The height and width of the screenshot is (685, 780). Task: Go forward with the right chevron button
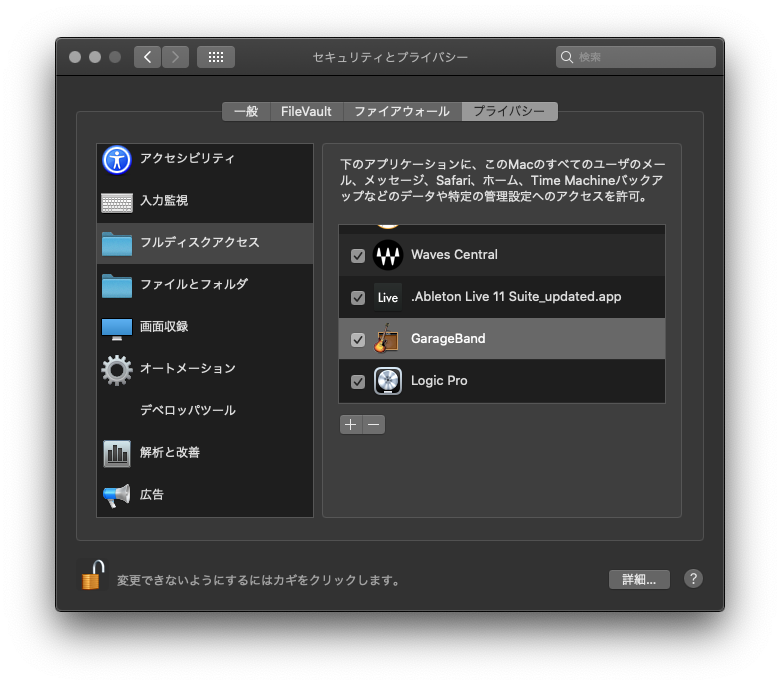175,57
